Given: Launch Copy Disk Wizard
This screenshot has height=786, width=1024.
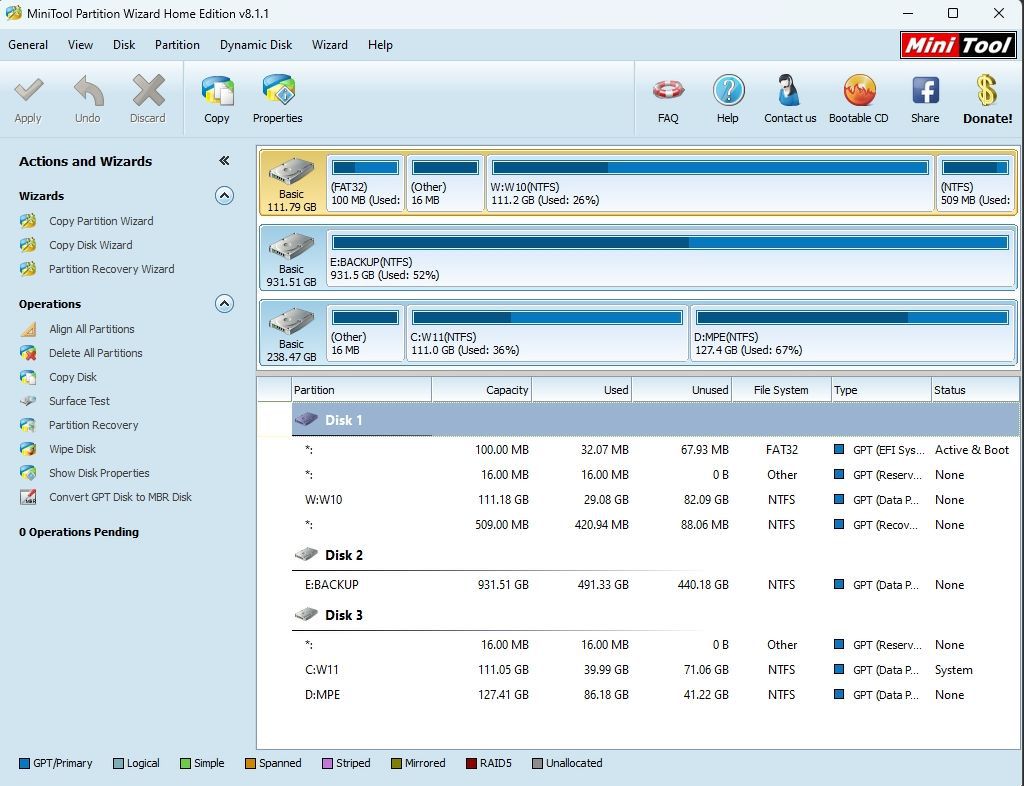Looking at the screenshot, I should (x=91, y=245).
